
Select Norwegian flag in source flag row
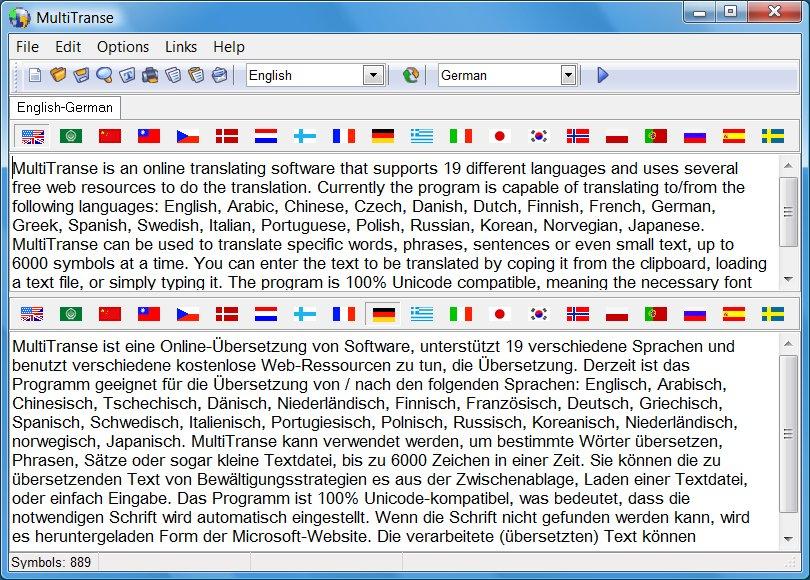click(578, 136)
